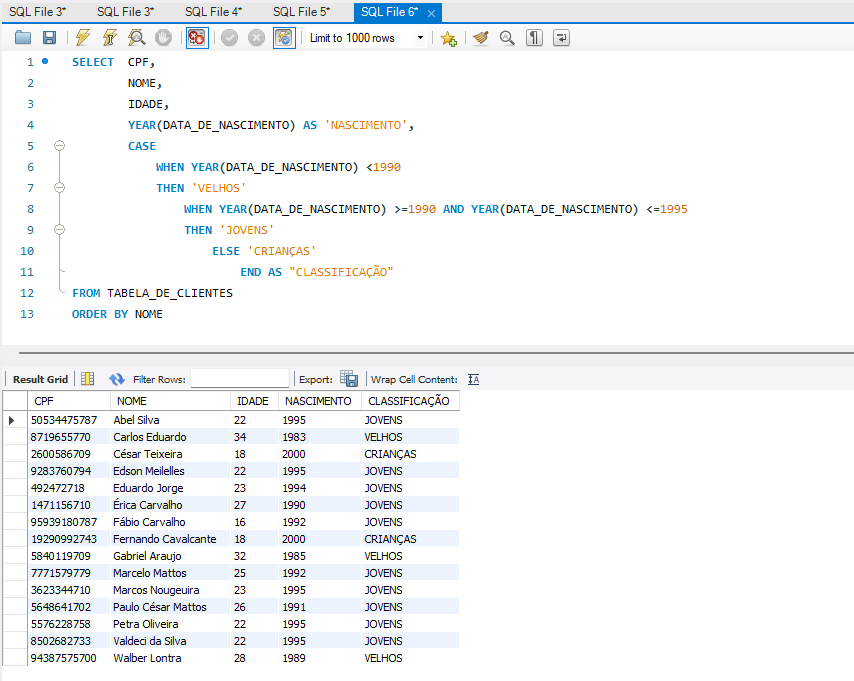Switch to SQL File 4 tab
The image size is (854, 681).
(x=214, y=11)
